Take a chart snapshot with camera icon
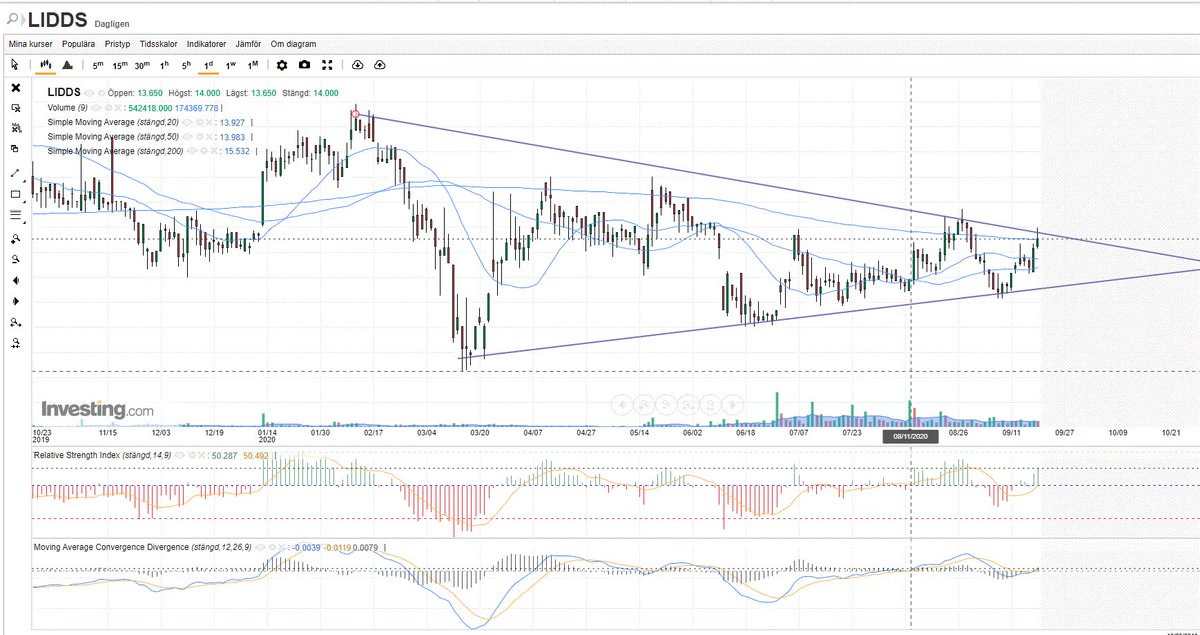 [304, 65]
